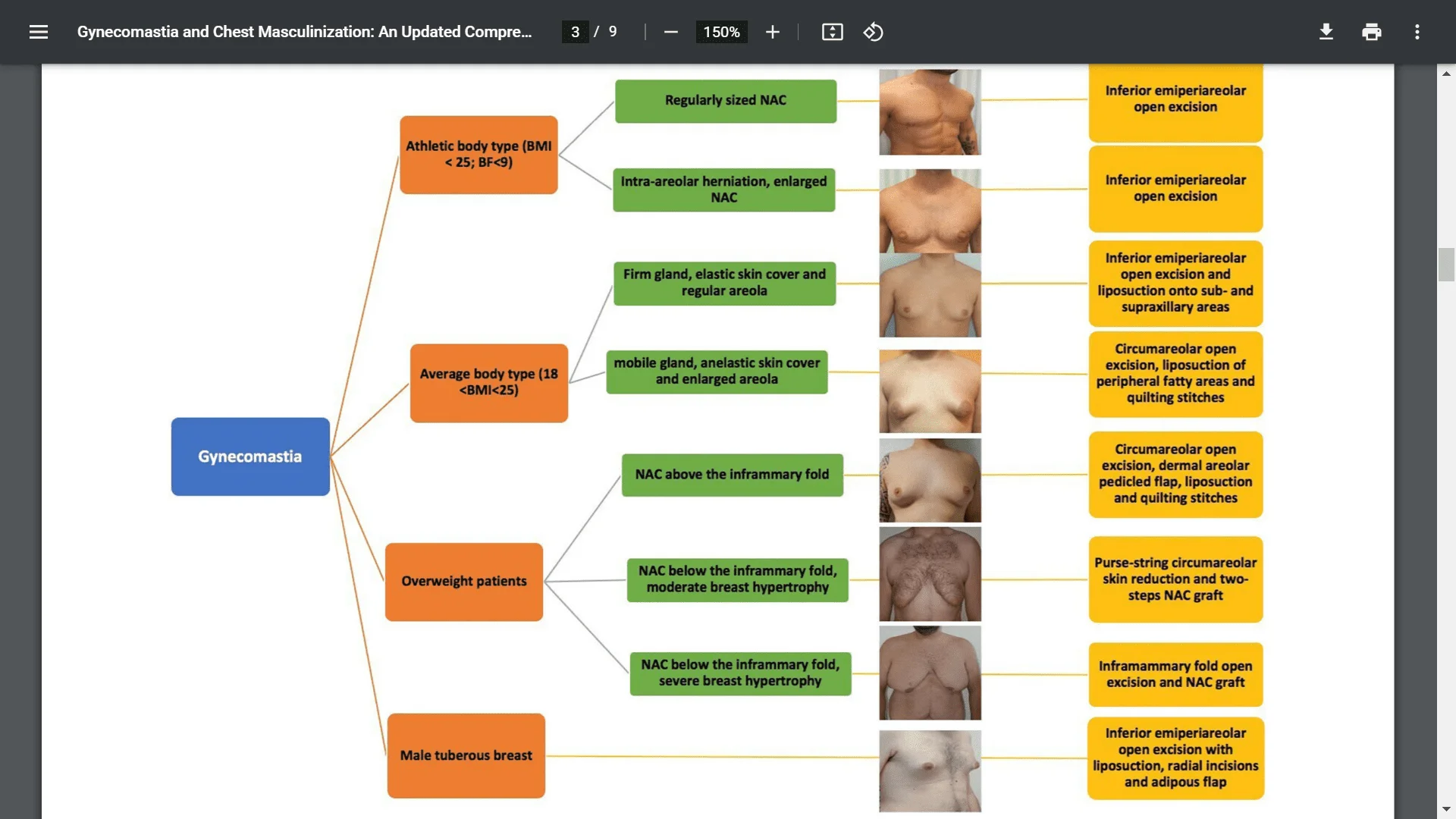1456x819 pixels.
Task: Download the PDF document
Action: click(x=1326, y=32)
